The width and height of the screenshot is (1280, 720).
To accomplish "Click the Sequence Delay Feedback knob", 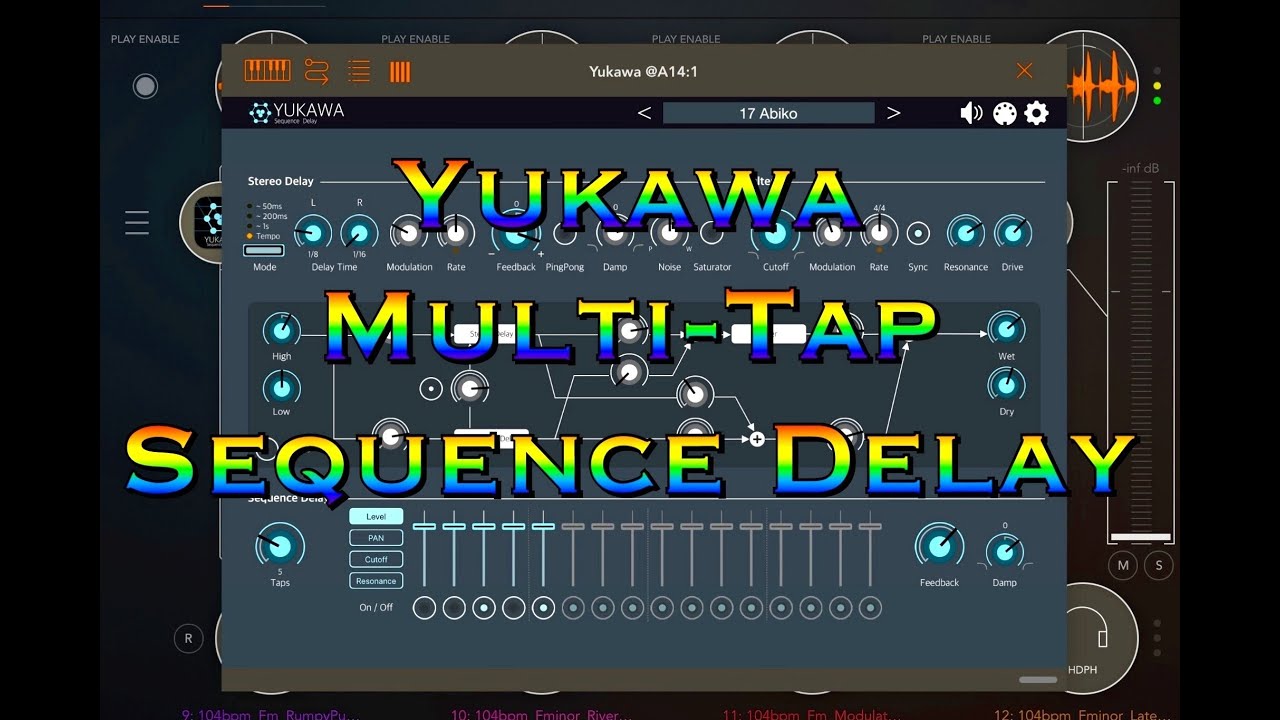I will (939, 546).
